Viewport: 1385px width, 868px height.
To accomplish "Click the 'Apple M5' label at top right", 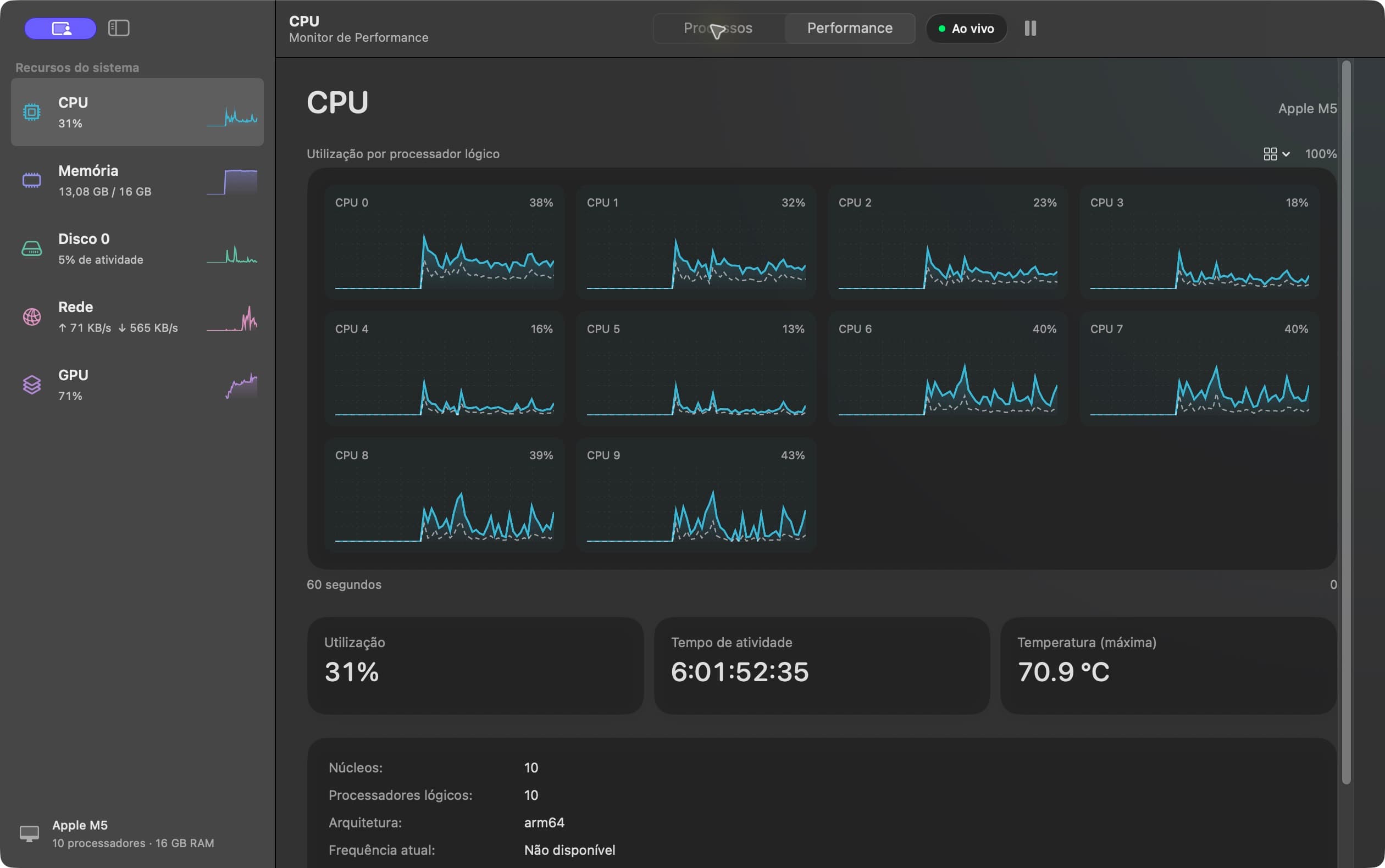I will [x=1307, y=109].
